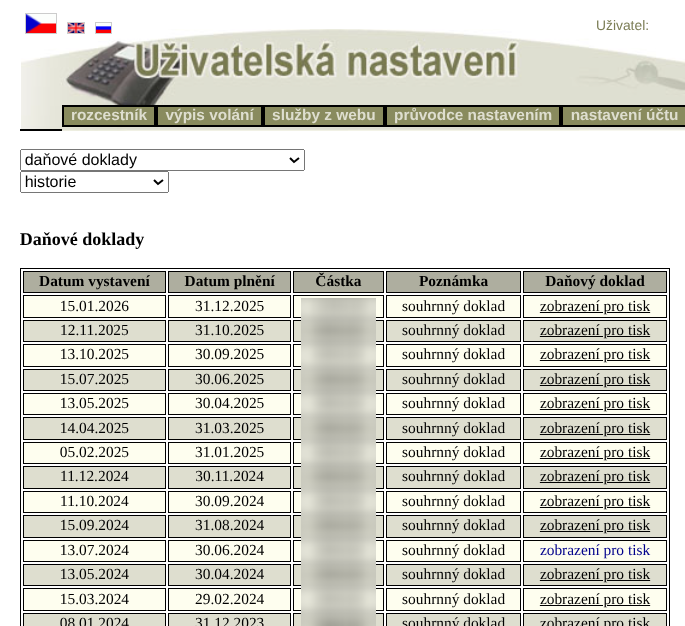
Task: Click the Datum vystavení column header
Action: click(94, 282)
